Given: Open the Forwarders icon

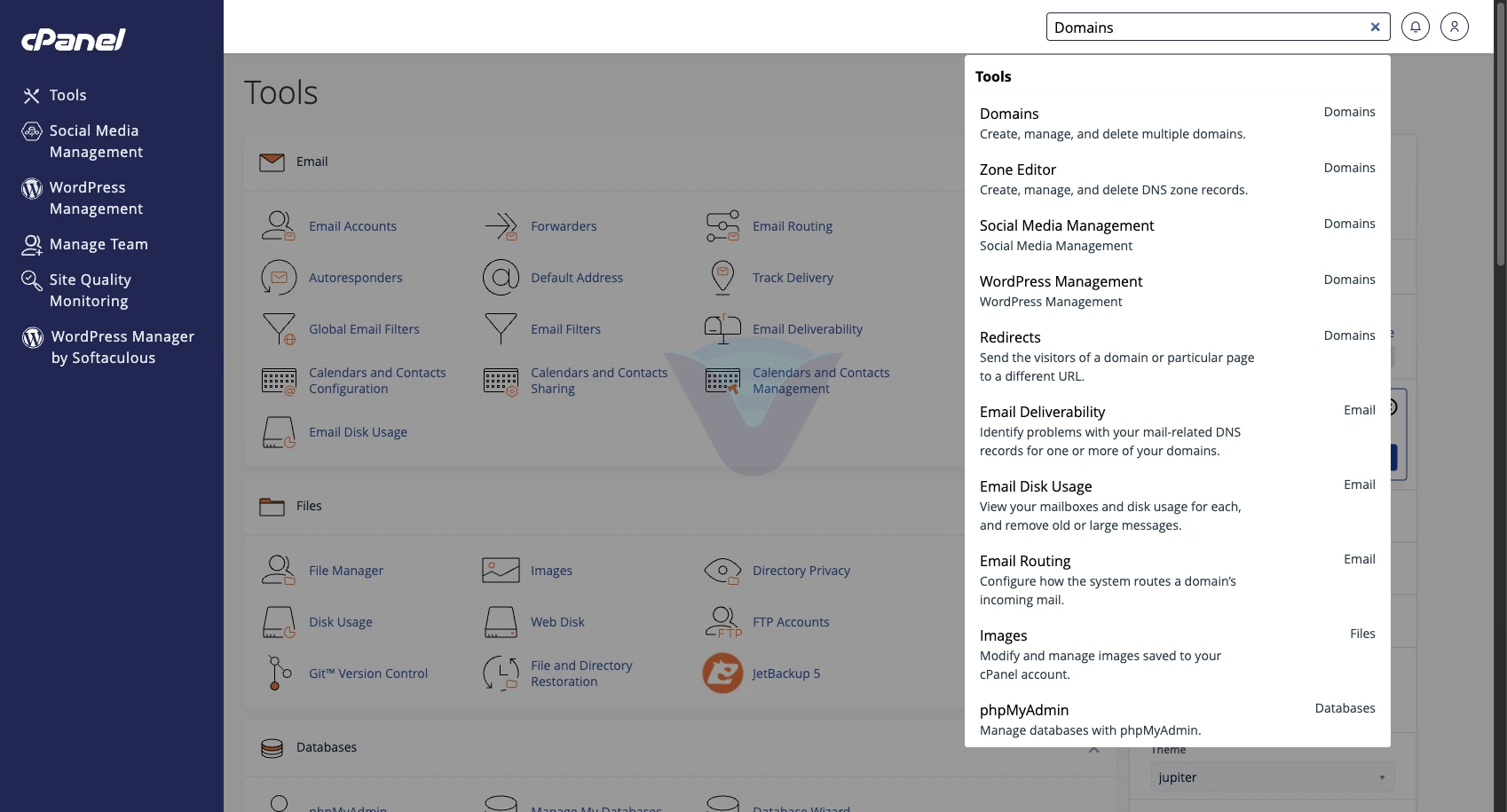Looking at the screenshot, I should pyautogui.click(x=501, y=225).
